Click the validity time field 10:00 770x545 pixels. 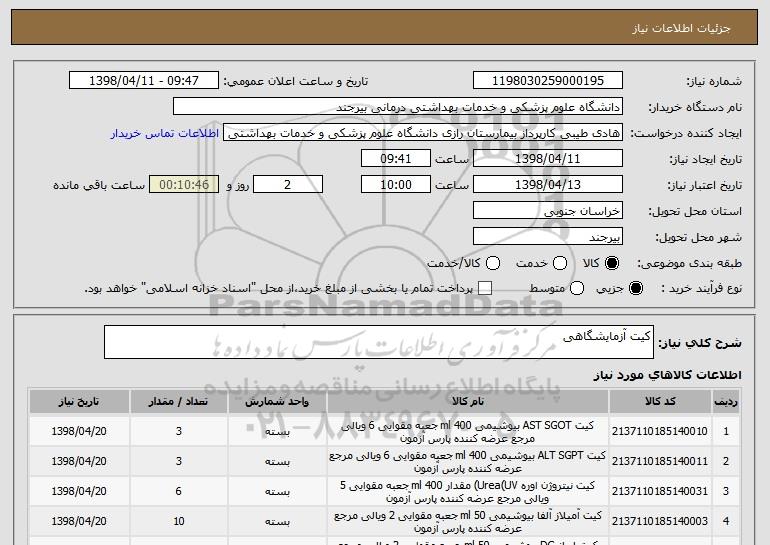click(396, 185)
